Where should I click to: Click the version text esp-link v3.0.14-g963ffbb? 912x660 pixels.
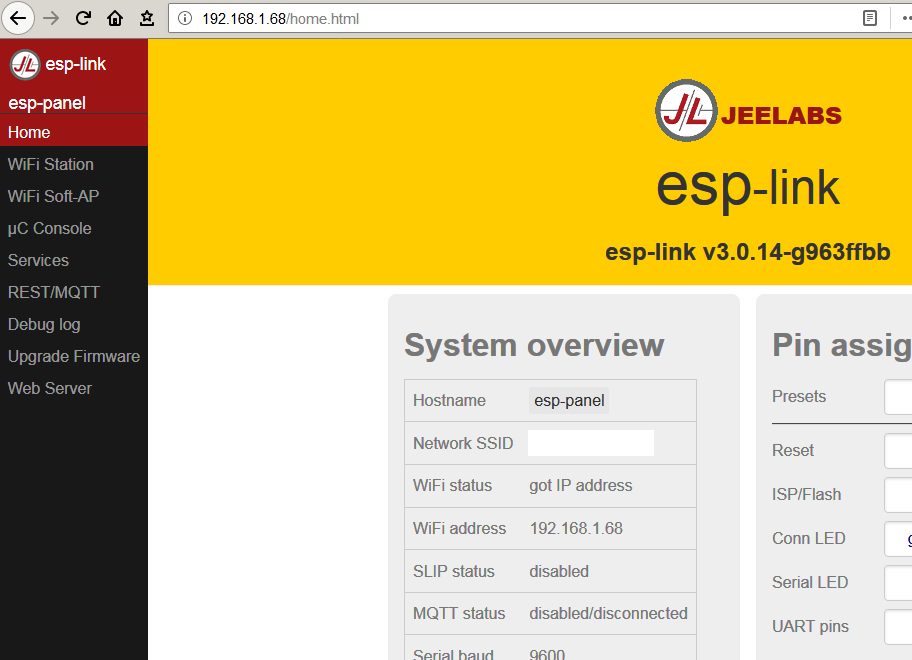click(x=747, y=252)
